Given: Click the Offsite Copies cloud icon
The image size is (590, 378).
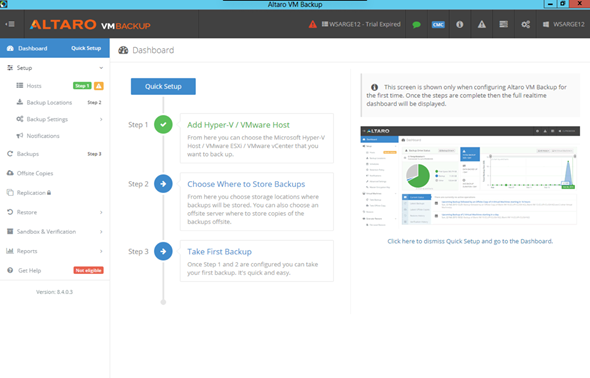Looking at the screenshot, I should (x=10, y=173).
